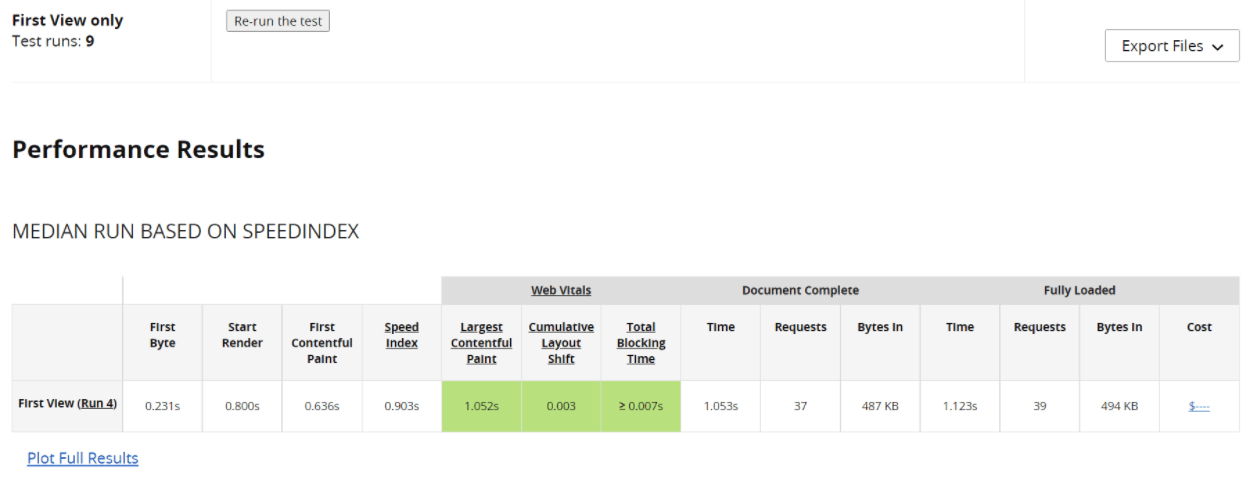Screen dimensions: 1250x487
Task: Open Cumulative Layout Shift header link
Action: tap(561, 343)
